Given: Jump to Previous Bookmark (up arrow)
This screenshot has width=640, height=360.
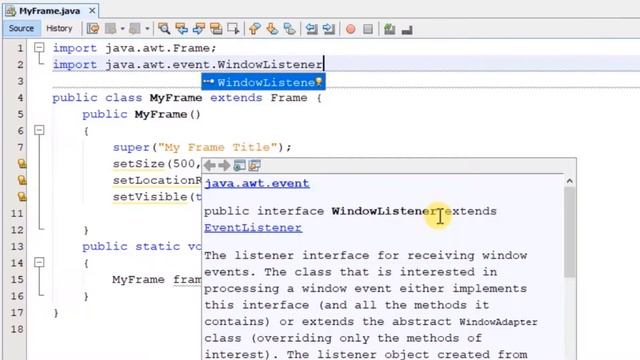Looking at the screenshot, I should (255, 29).
